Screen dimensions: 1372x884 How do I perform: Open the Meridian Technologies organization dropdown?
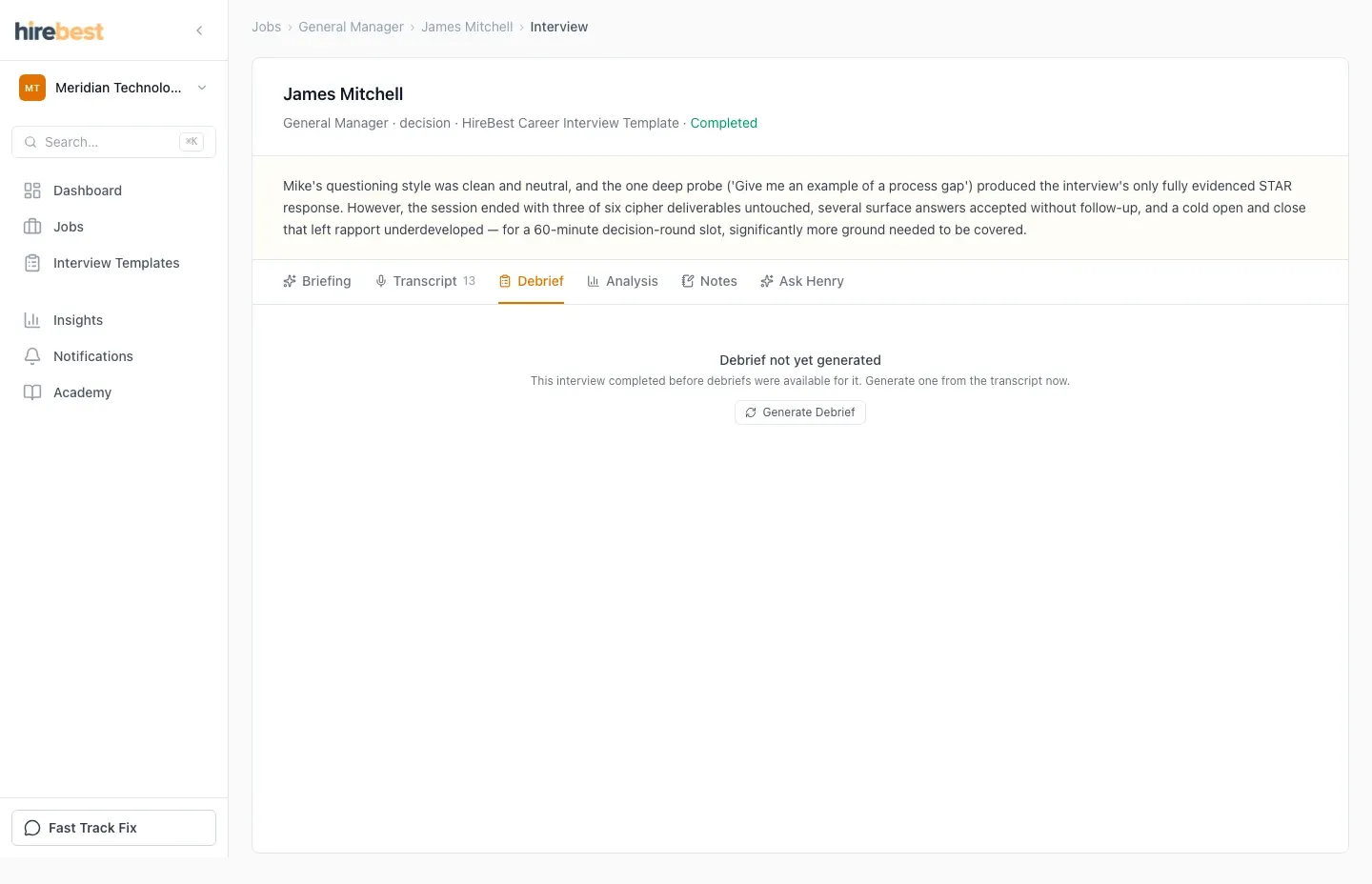(113, 88)
